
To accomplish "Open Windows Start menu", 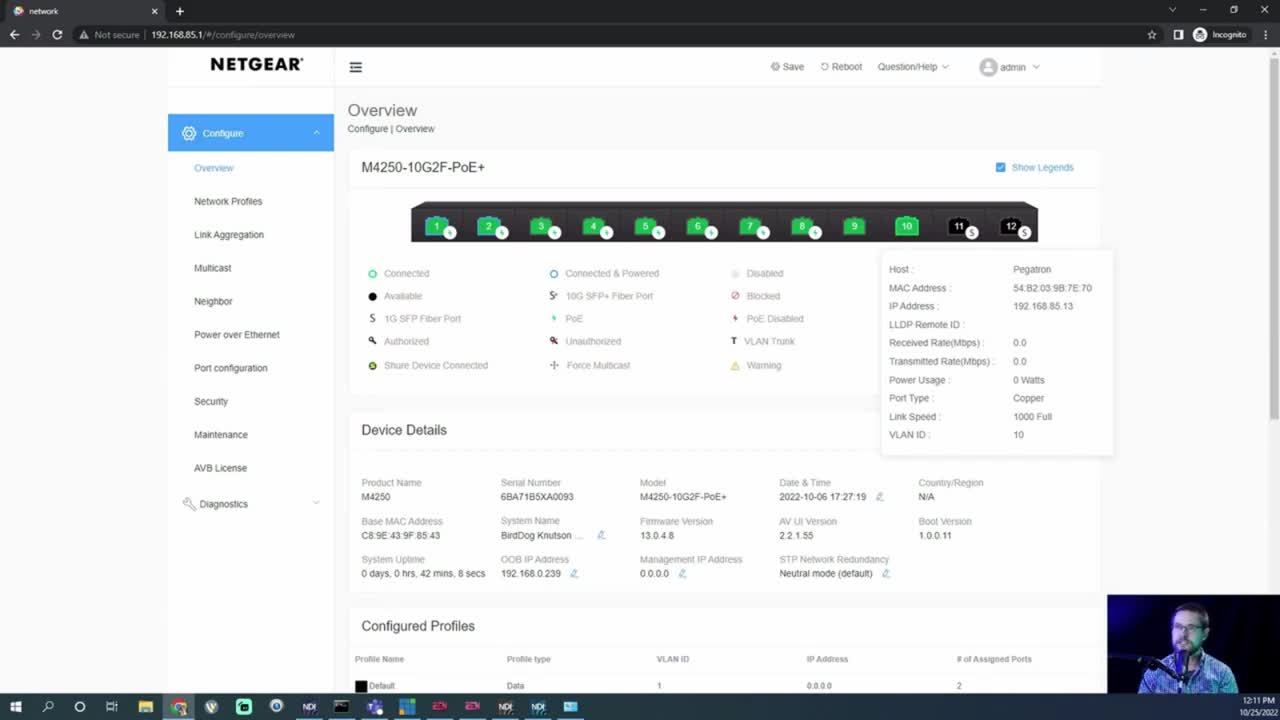I will click(16, 707).
